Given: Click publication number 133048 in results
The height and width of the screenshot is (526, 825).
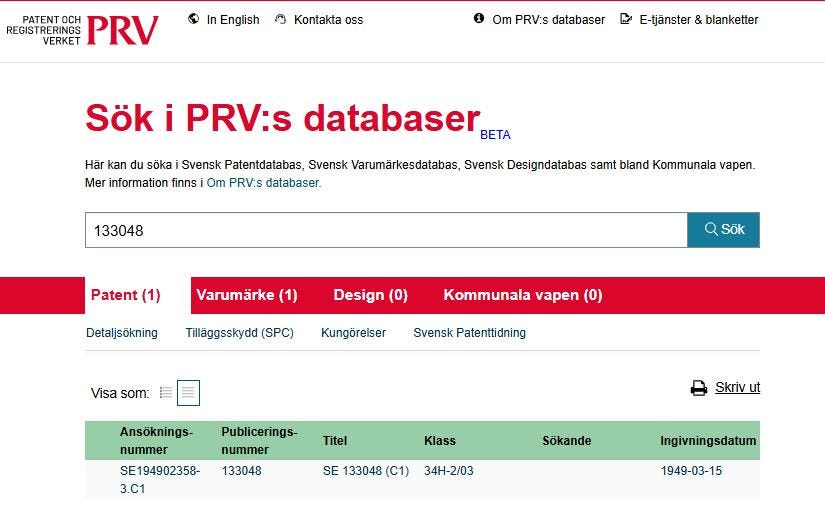Looking at the screenshot, I should (x=242, y=471).
